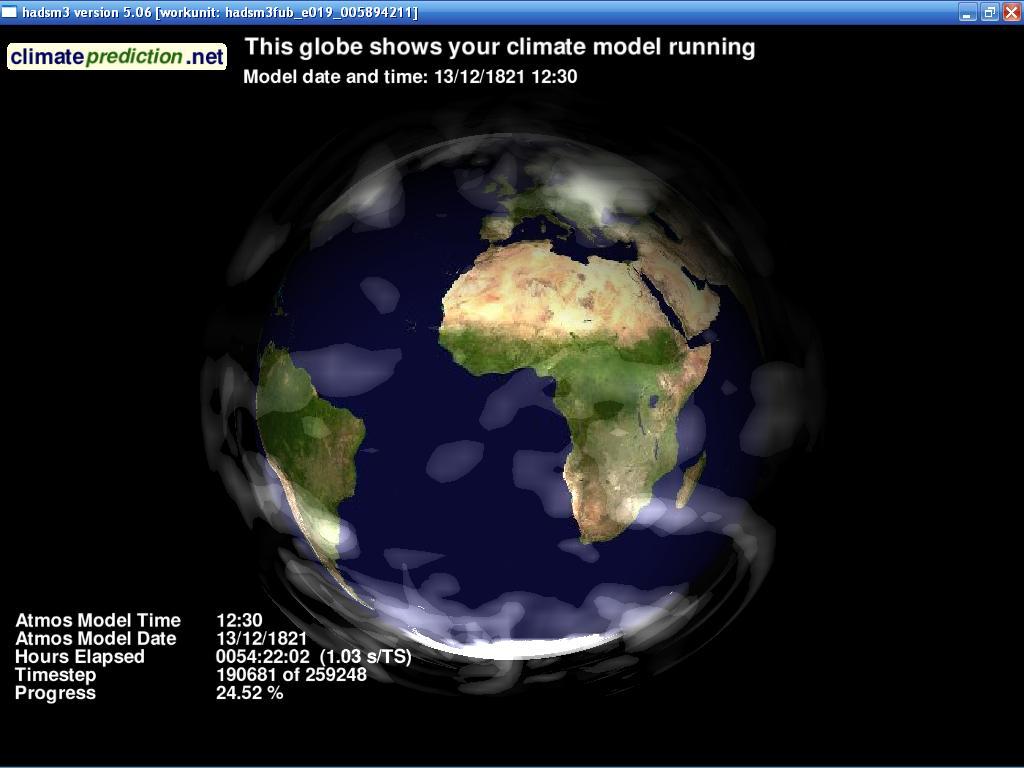Click the 'Atmos Model Date' label
This screenshot has height=768, width=1024.
pyautogui.click(x=96, y=639)
